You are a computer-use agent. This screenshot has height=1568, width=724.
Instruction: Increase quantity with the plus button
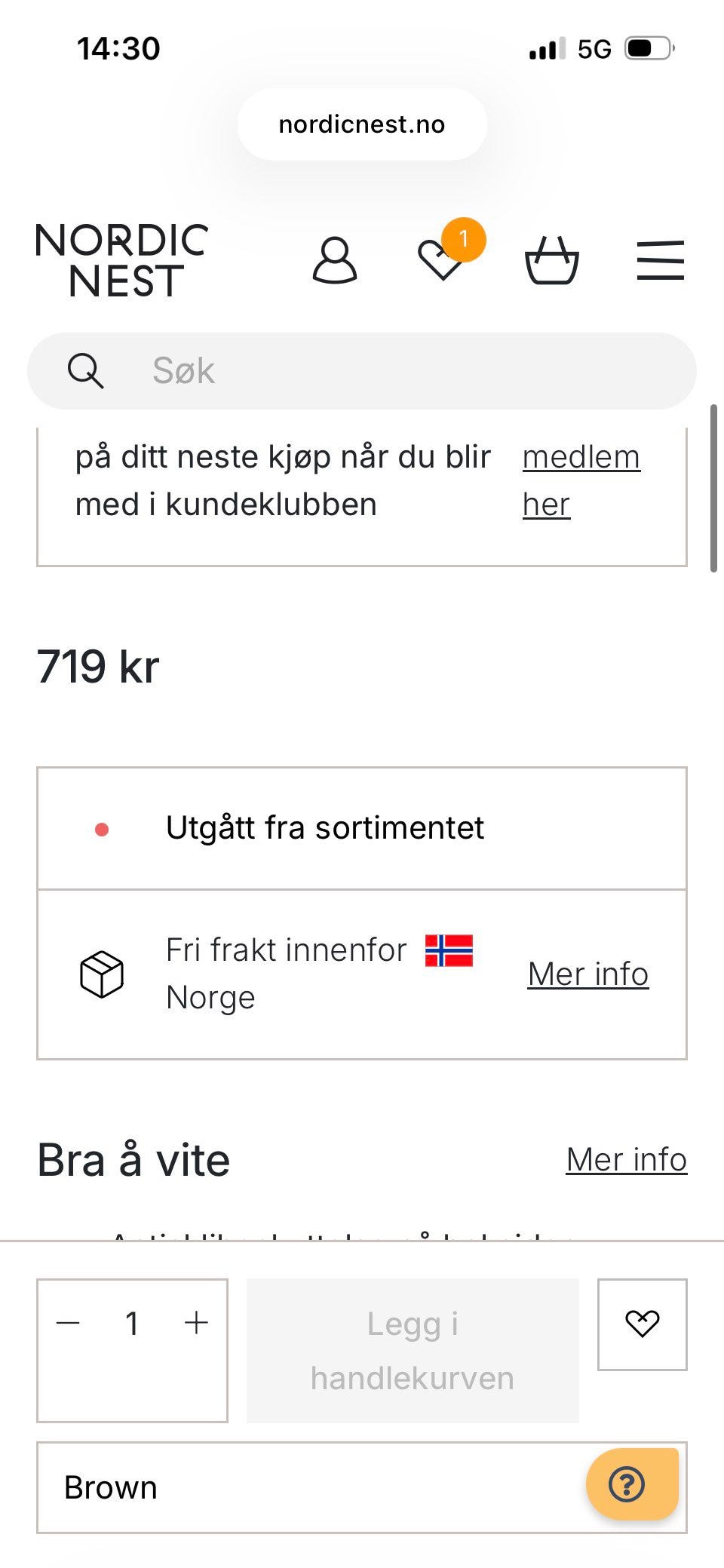point(196,1323)
